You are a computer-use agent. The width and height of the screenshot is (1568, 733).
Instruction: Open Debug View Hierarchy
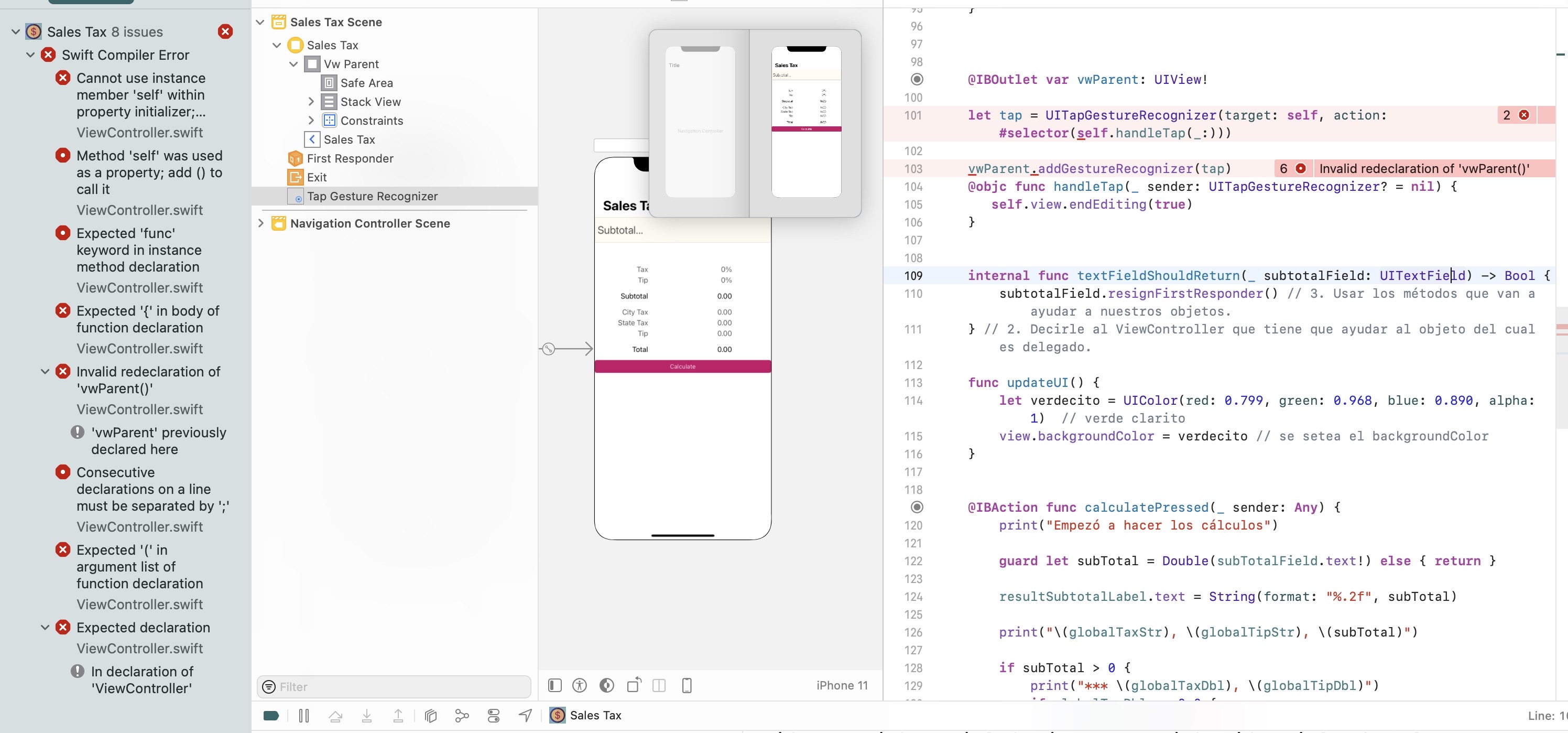(431, 715)
